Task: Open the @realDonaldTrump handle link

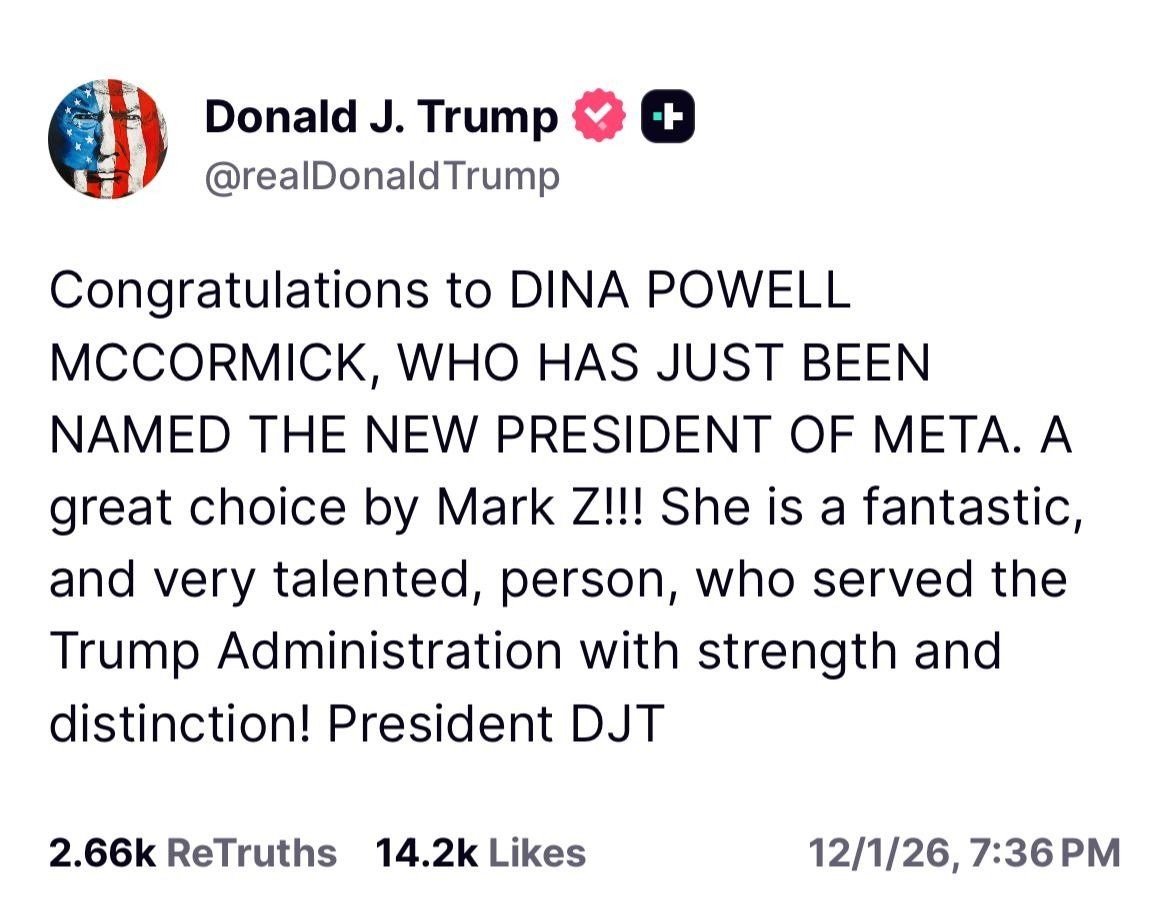Action: [382, 177]
